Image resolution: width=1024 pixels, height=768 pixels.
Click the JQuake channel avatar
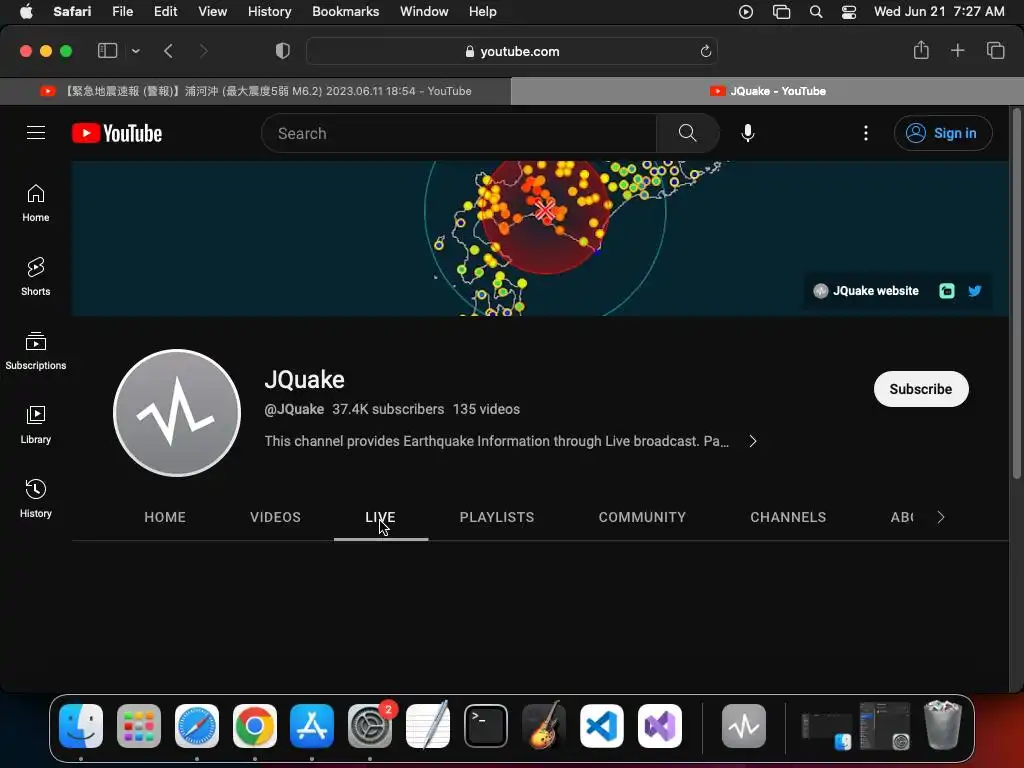pos(177,413)
